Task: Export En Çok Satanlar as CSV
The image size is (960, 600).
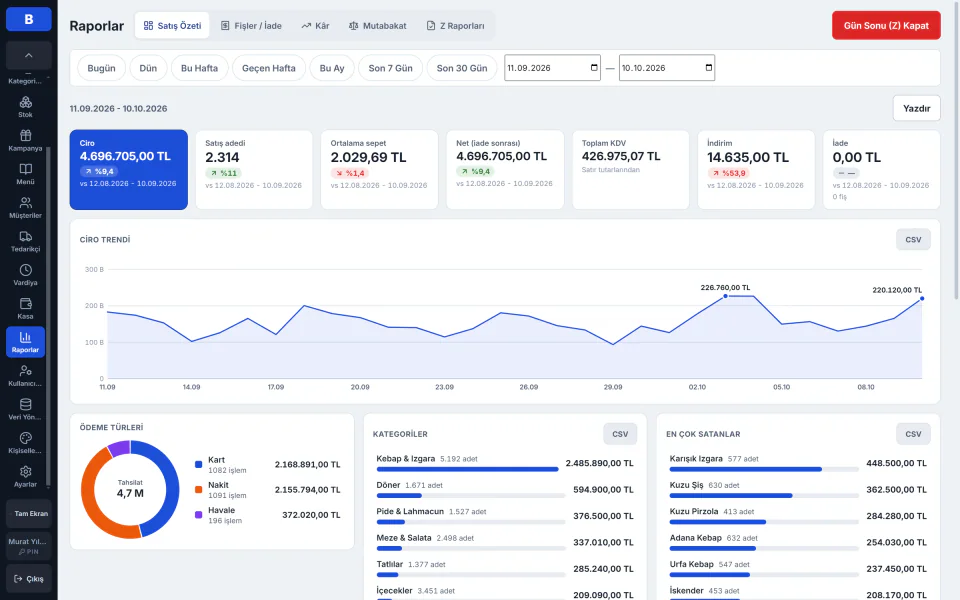Action: pos(913,433)
